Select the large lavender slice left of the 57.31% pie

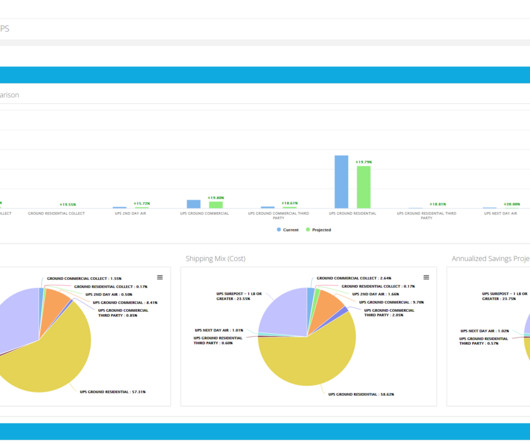[17, 318]
